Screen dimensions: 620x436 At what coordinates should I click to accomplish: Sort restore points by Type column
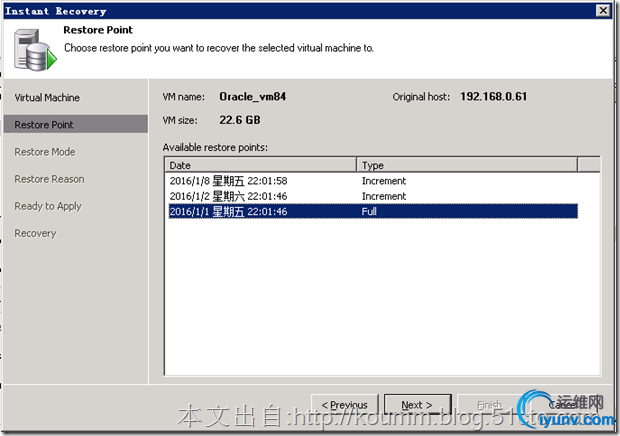coord(467,165)
